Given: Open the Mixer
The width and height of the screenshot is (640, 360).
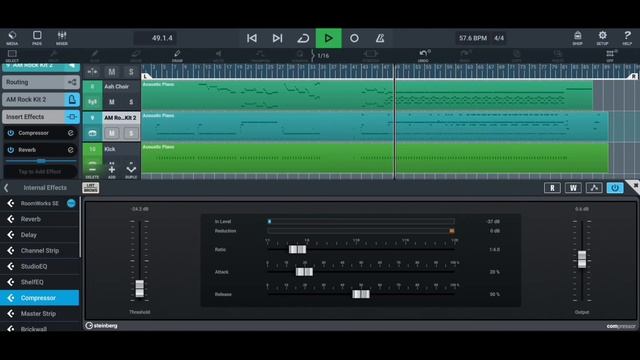Looking at the screenshot, I should point(62,38).
